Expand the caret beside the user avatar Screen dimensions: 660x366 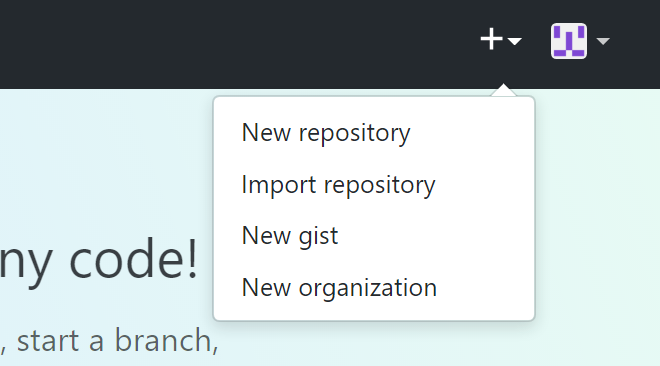pyautogui.click(x=603, y=41)
